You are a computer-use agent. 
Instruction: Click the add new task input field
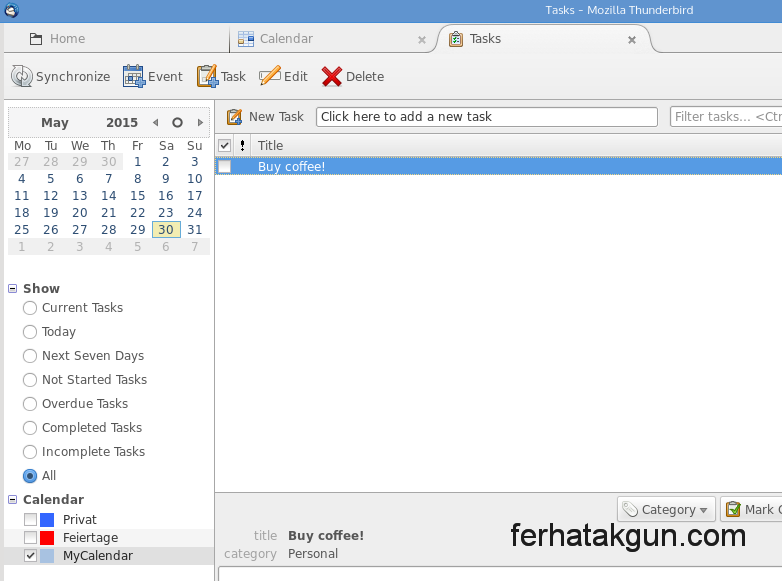[x=487, y=117]
